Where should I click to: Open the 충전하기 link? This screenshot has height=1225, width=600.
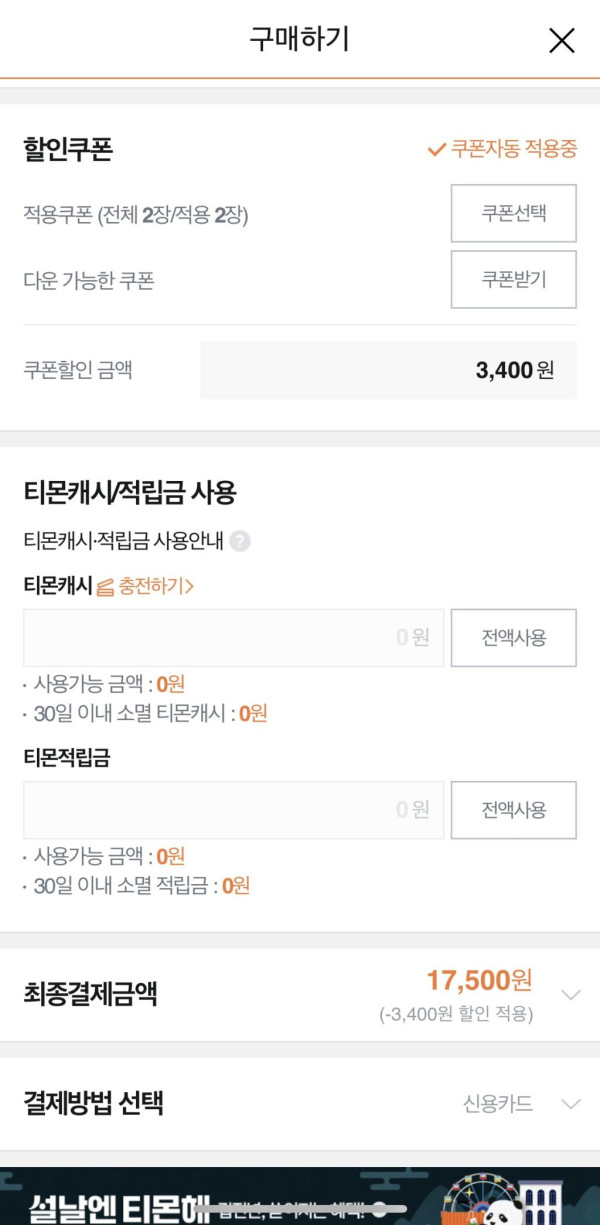point(155,587)
